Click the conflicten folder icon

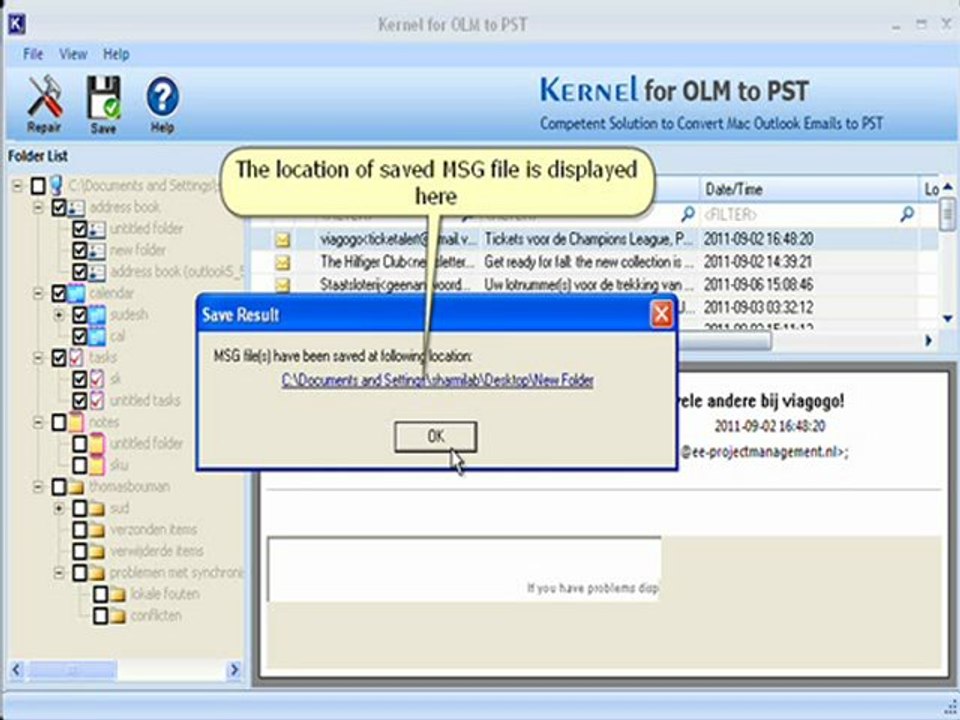tap(118, 615)
